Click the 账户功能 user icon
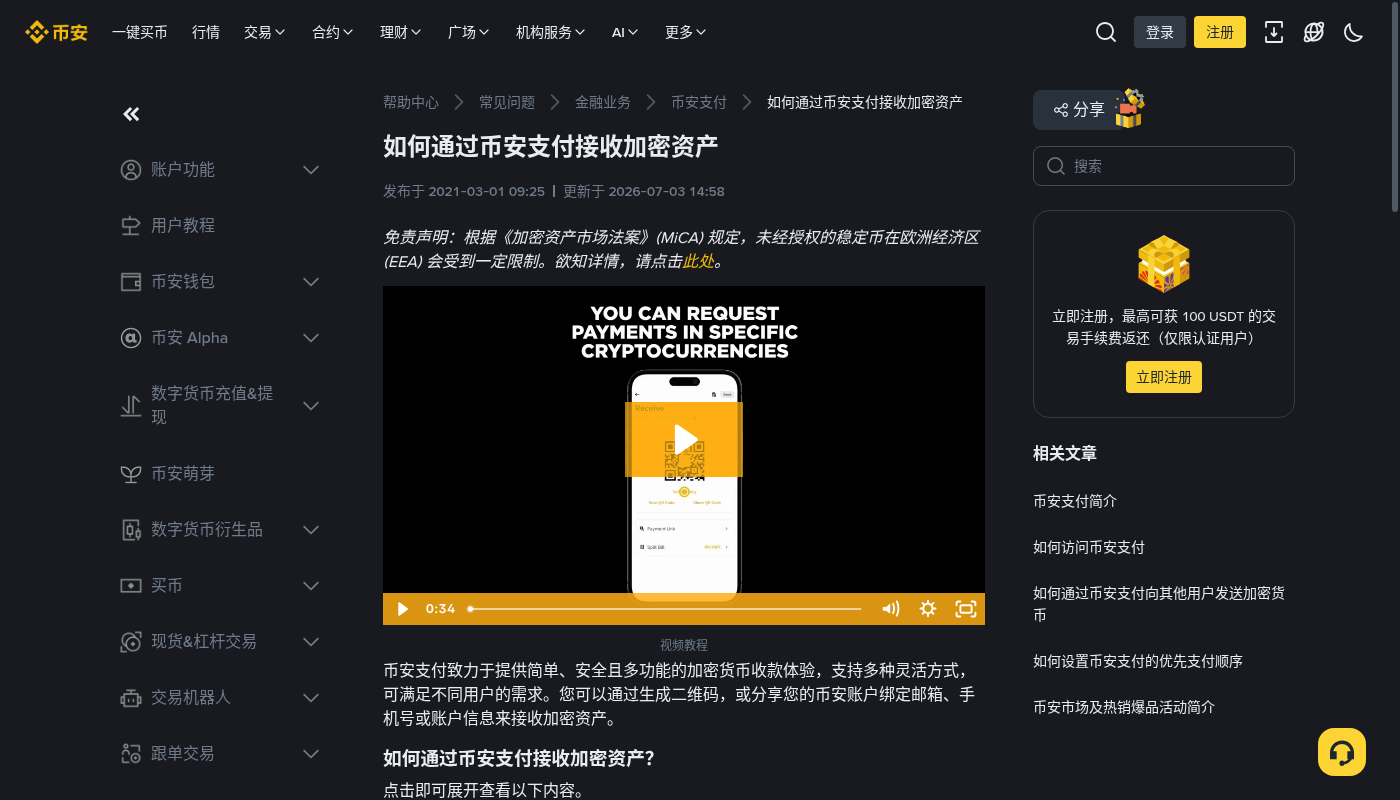Image resolution: width=1400 pixels, height=800 pixels. [x=131, y=170]
